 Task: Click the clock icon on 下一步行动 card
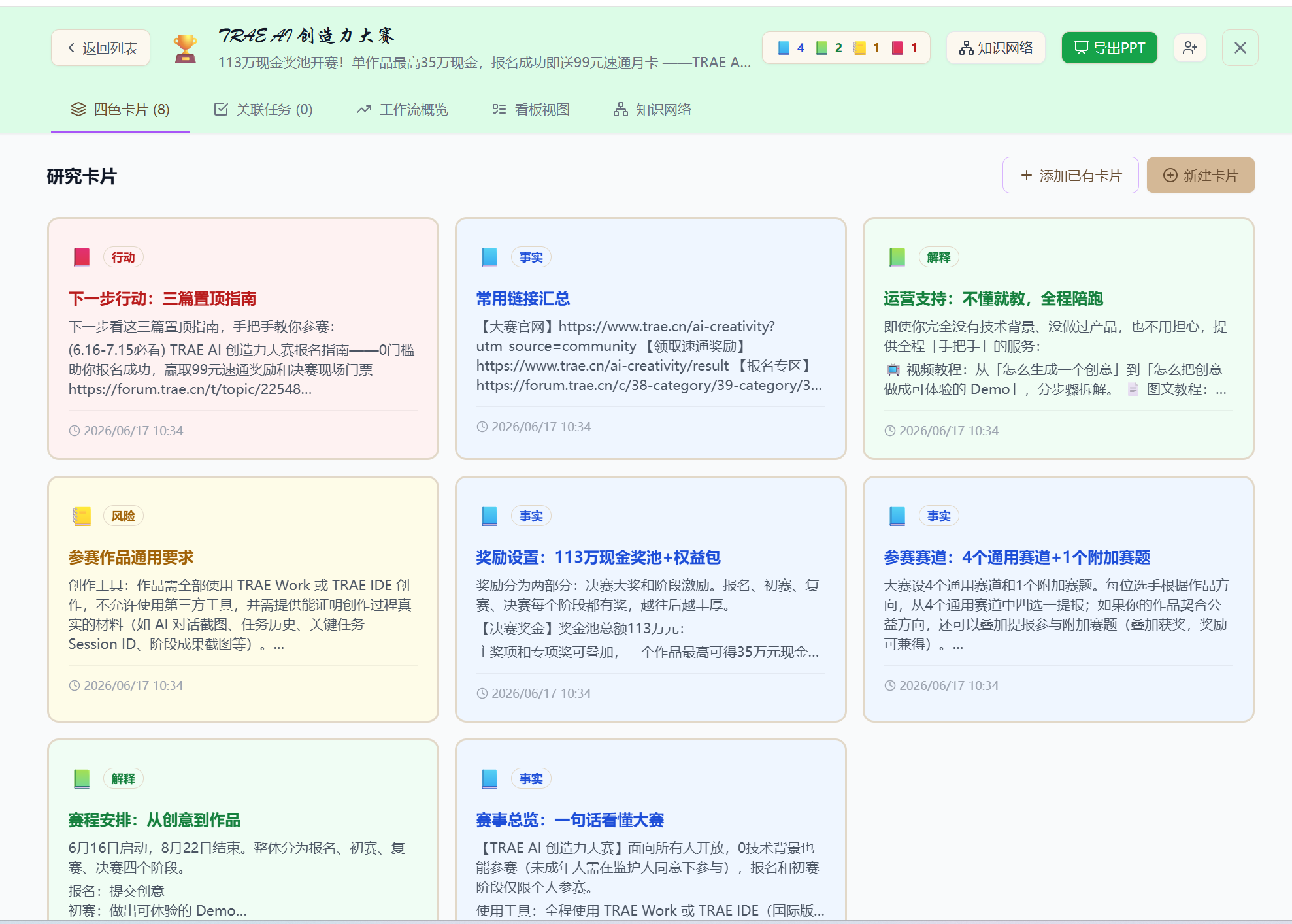[x=75, y=431]
